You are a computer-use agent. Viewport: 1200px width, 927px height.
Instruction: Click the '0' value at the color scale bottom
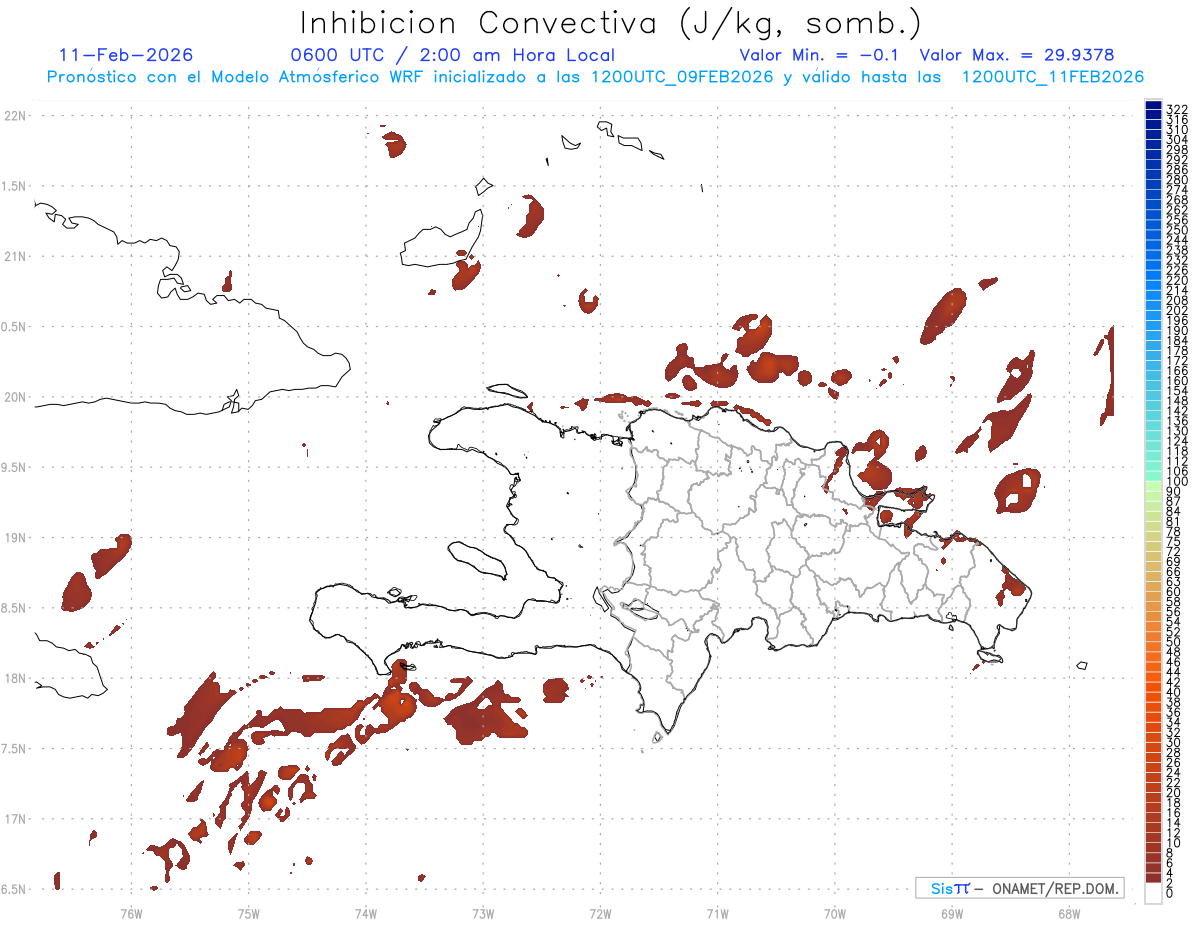click(x=1170, y=892)
